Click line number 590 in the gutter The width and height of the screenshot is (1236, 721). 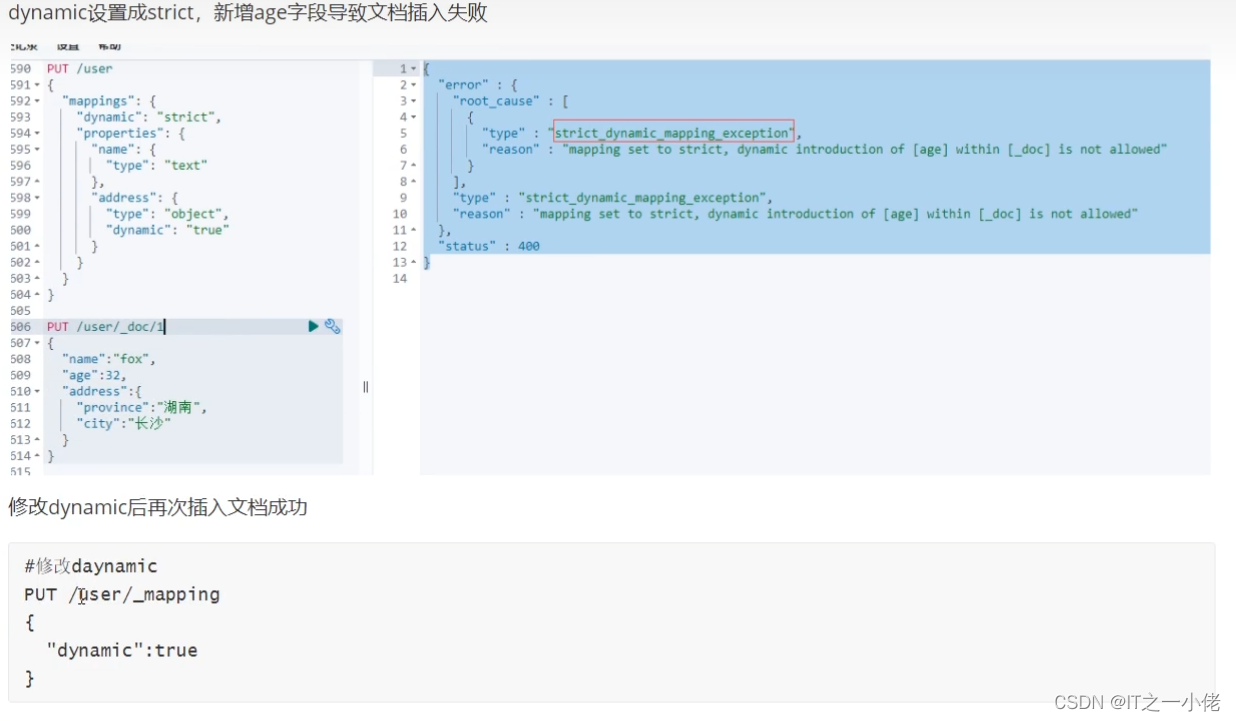(x=21, y=69)
